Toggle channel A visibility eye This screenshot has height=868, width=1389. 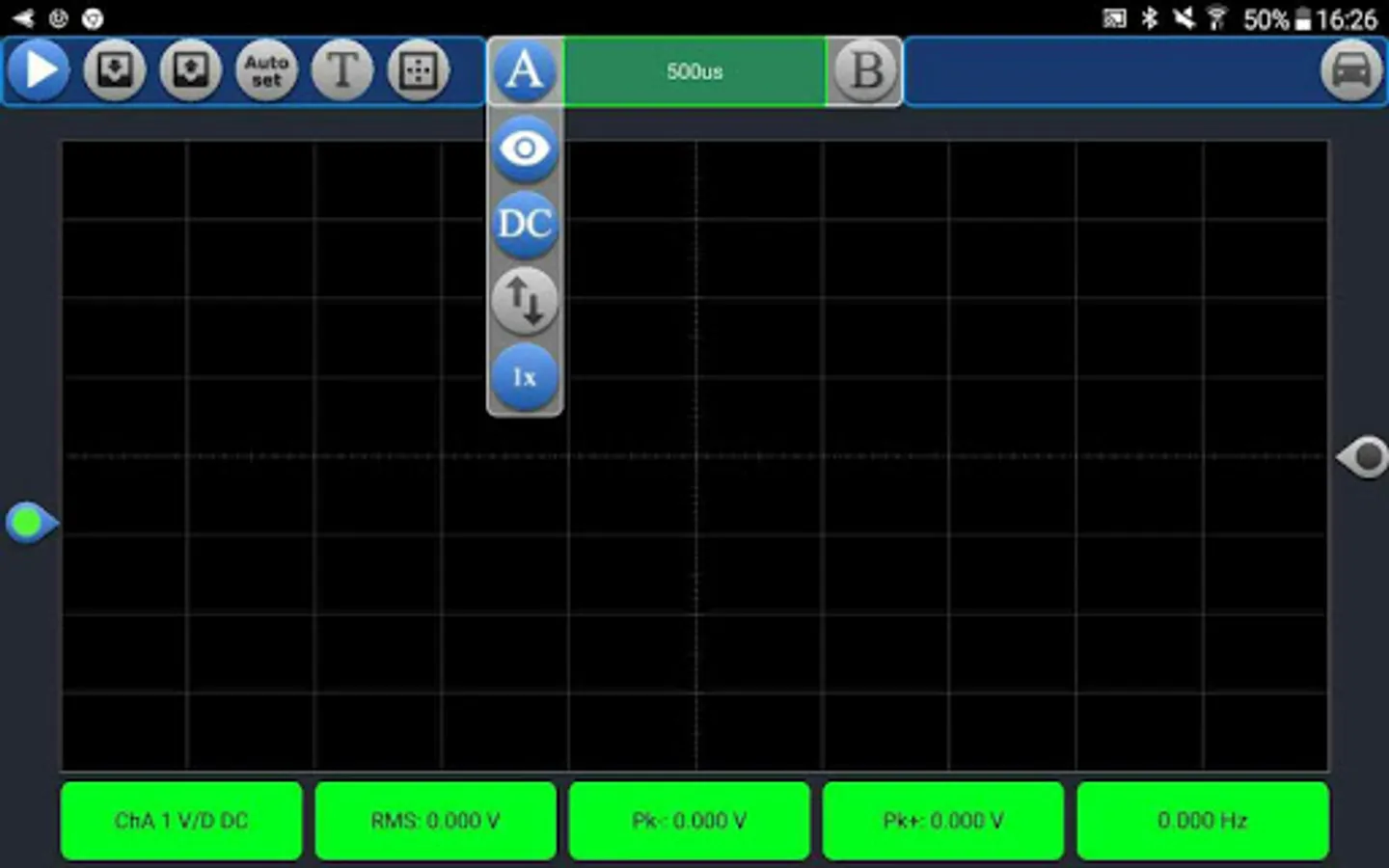[x=525, y=149]
